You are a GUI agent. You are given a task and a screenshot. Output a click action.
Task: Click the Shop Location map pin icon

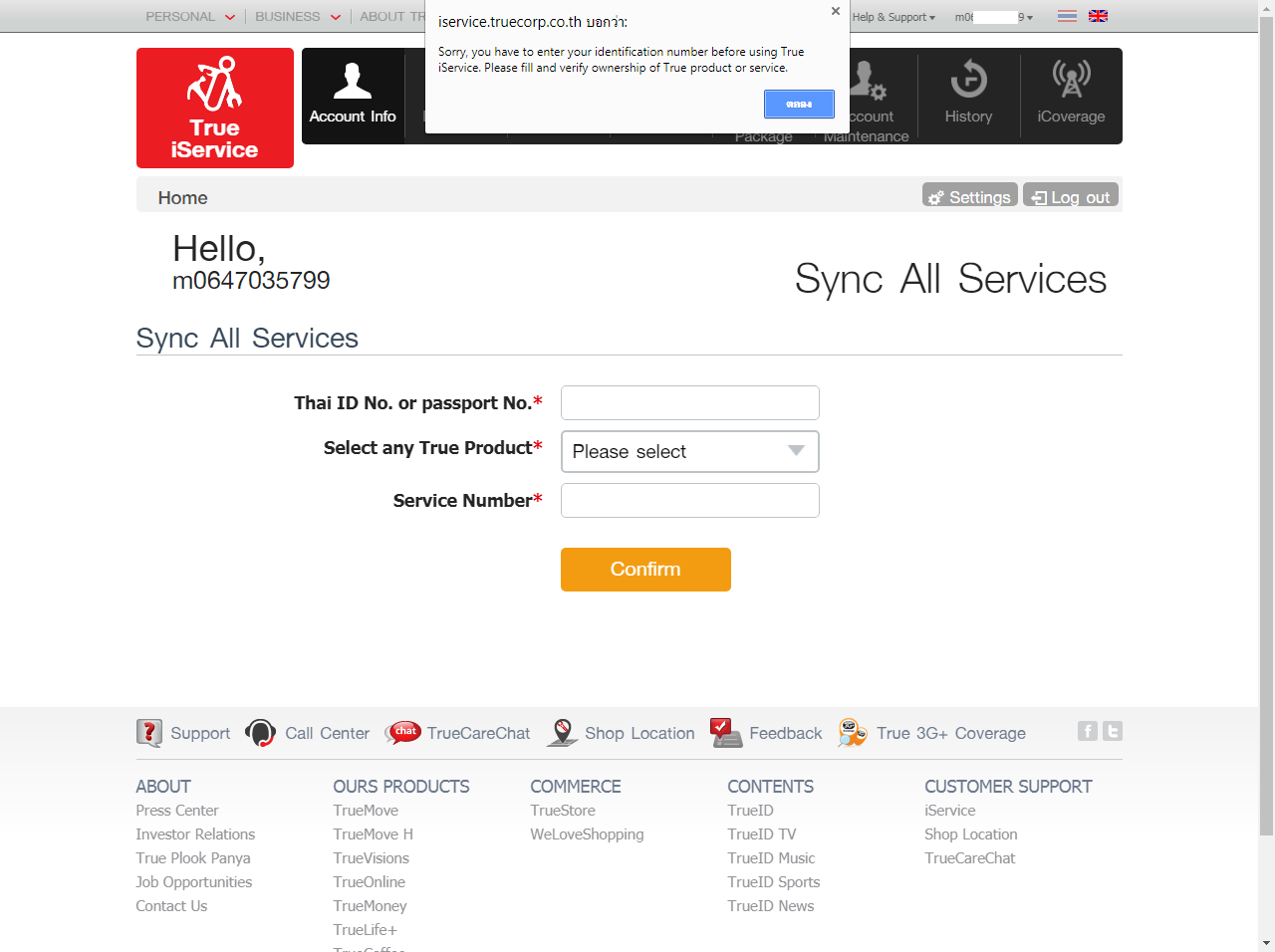coord(562,733)
